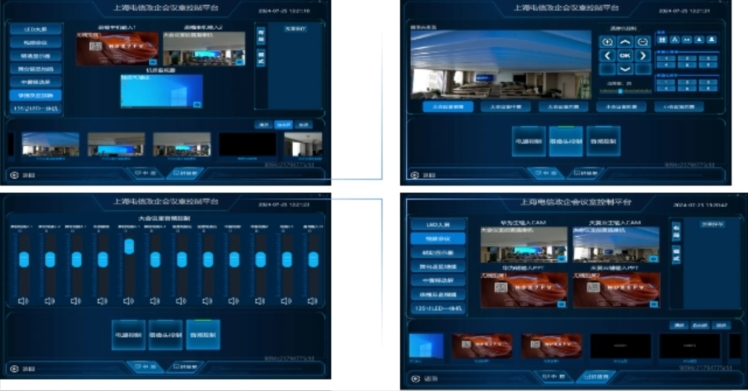
Task: Tilt camera up with the up arrow
Action: click(x=625, y=42)
